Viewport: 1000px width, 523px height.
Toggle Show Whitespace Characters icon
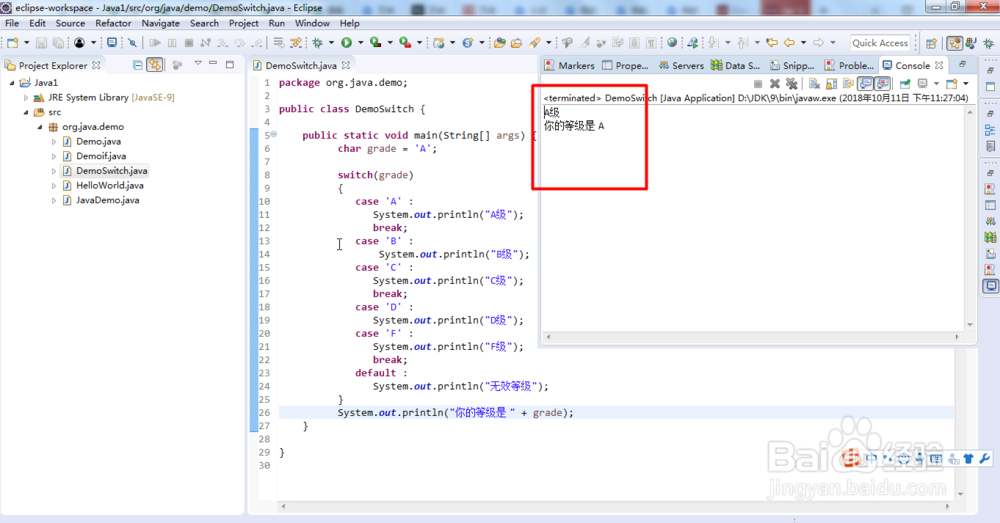click(651, 43)
